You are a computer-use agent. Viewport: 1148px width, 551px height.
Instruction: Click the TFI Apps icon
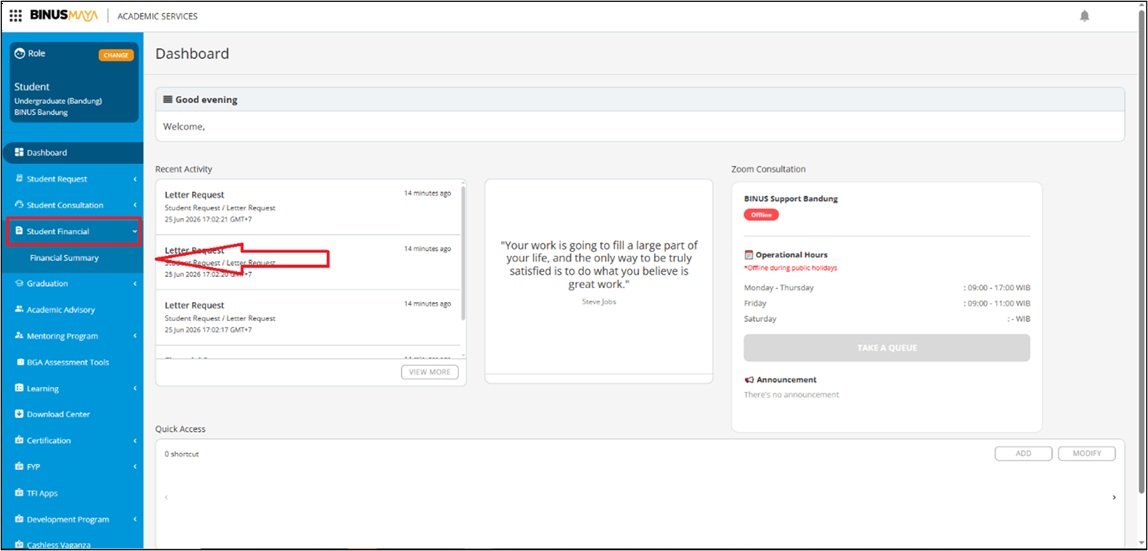click(x=20, y=493)
